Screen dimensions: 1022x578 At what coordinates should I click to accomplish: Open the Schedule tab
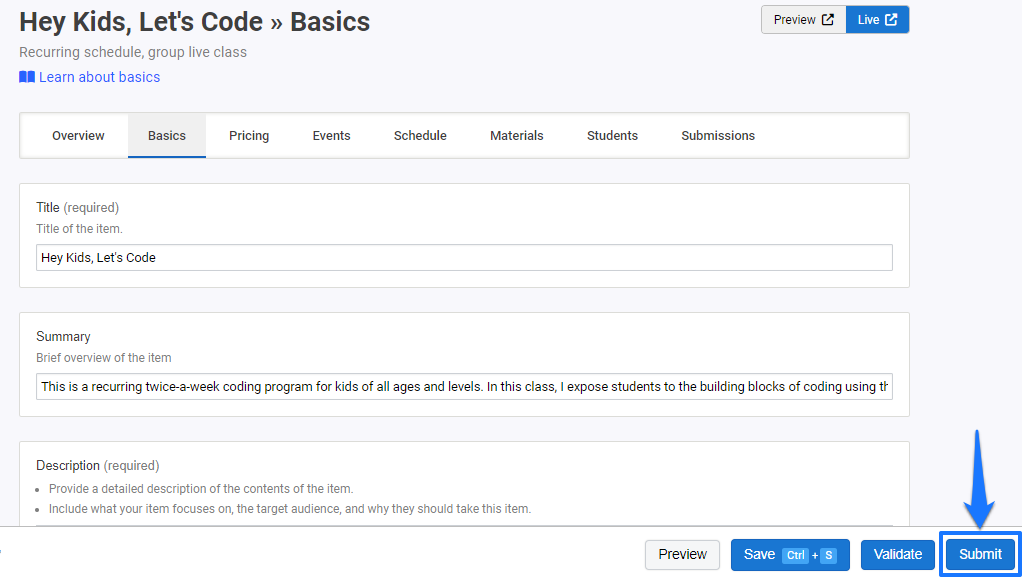click(x=420, y=136)
